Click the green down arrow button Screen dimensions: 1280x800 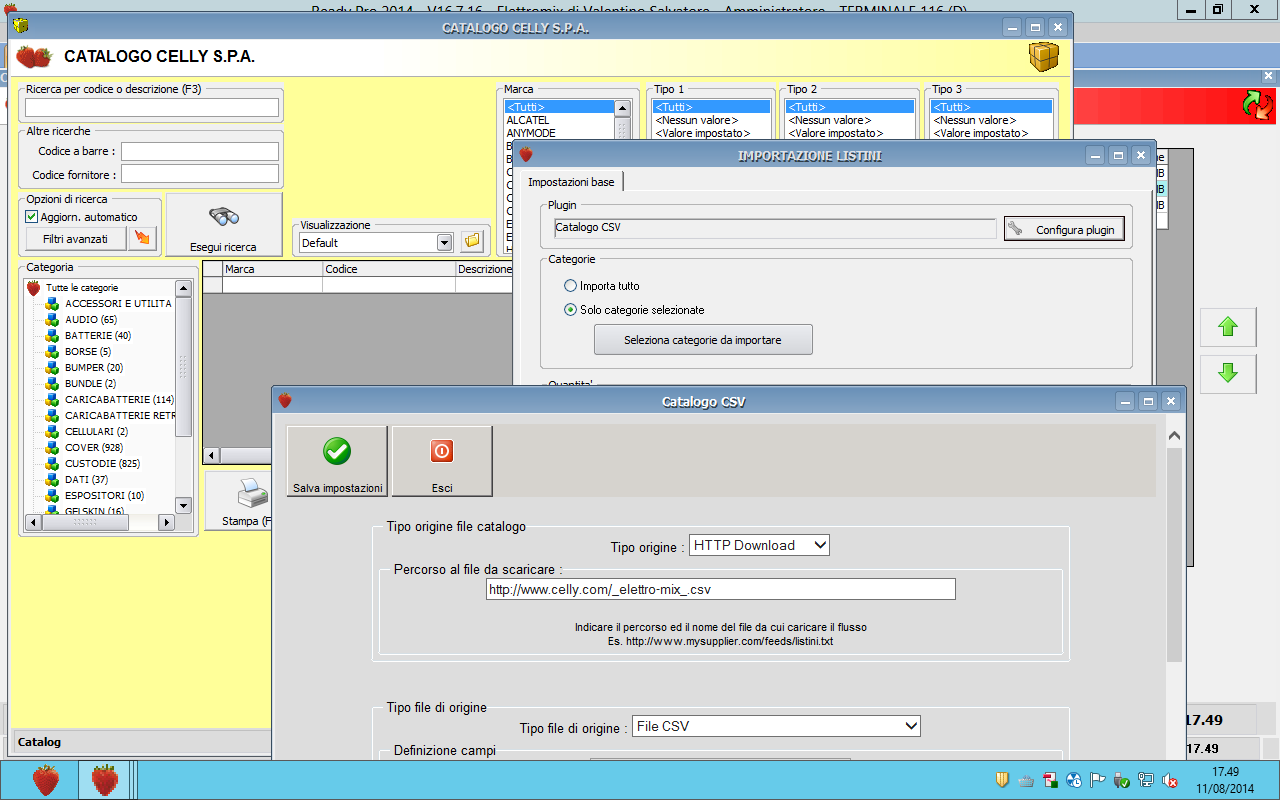pyautogui.click(x=1228, y=373)
